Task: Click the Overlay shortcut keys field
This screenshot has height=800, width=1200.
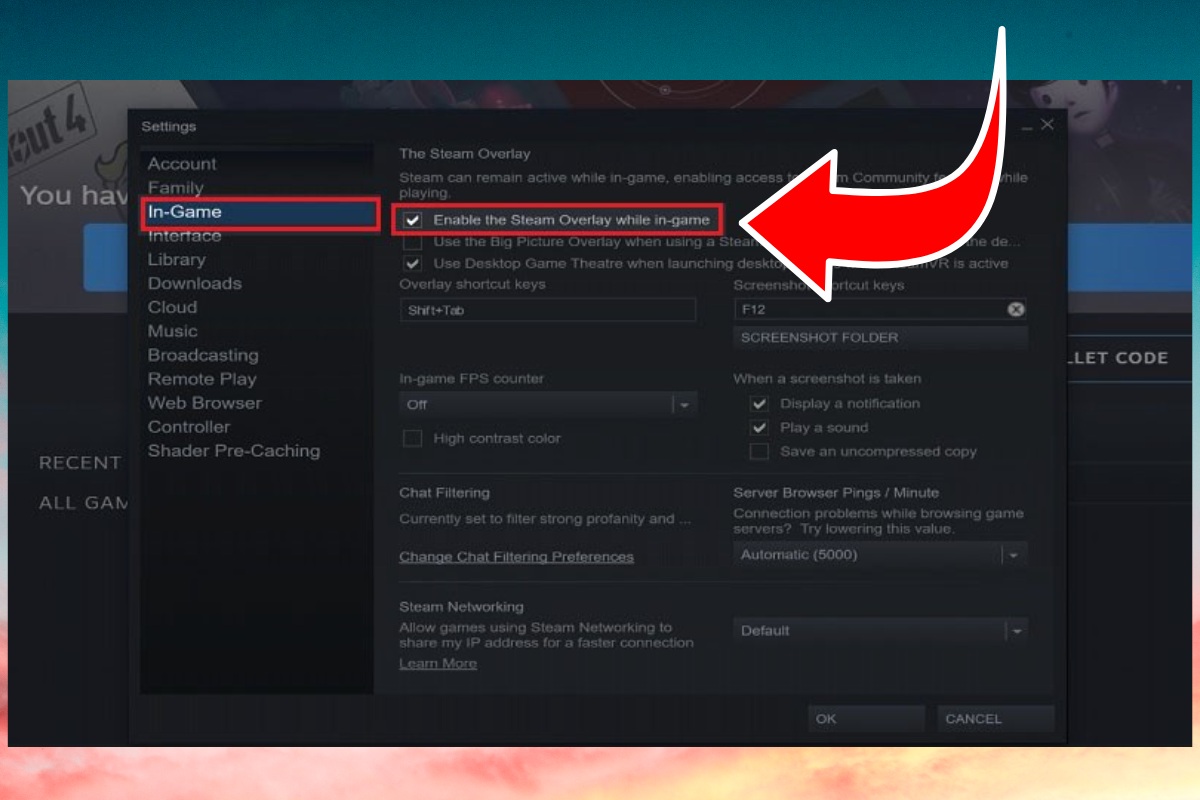Action: [x=548, y=310]
